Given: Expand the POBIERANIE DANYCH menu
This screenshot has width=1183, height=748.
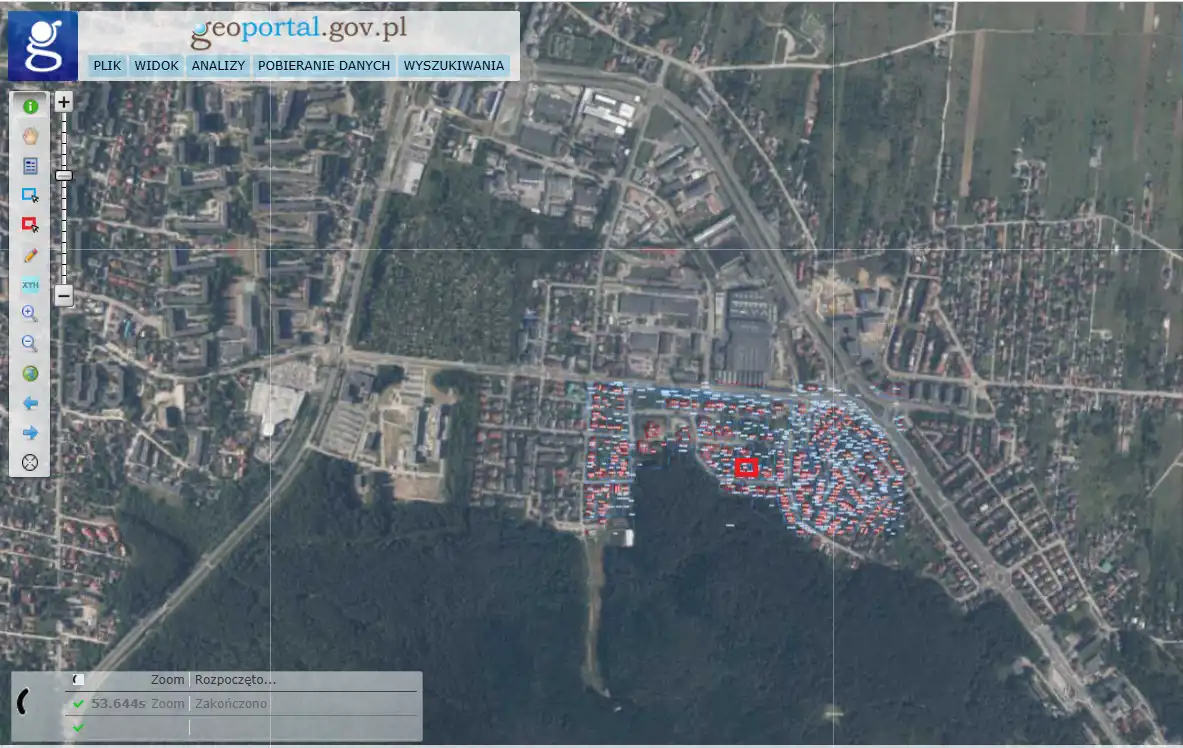Looking at the screenshot, I should tap(323, 66).
